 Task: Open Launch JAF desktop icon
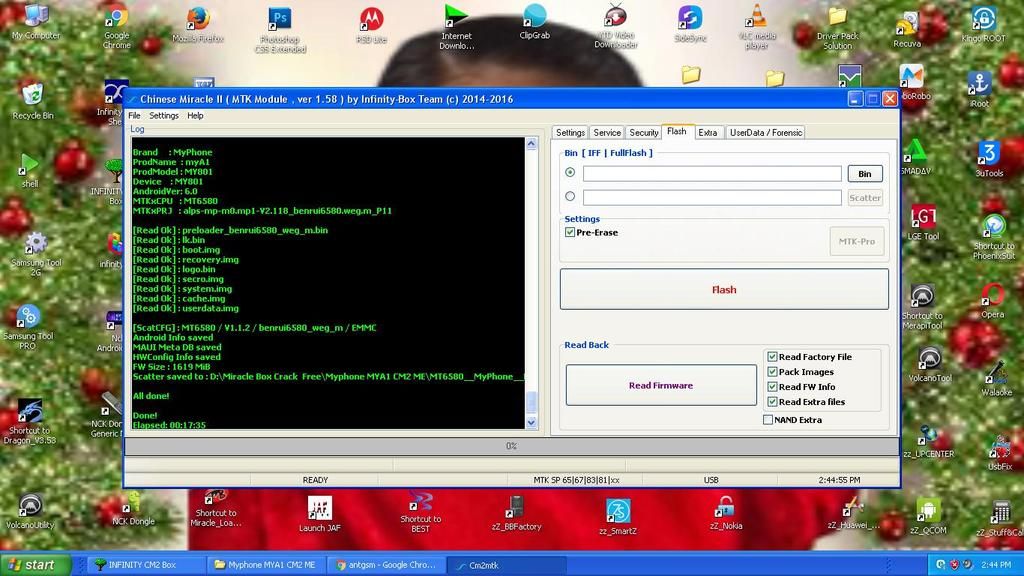[x=319, y=514]
